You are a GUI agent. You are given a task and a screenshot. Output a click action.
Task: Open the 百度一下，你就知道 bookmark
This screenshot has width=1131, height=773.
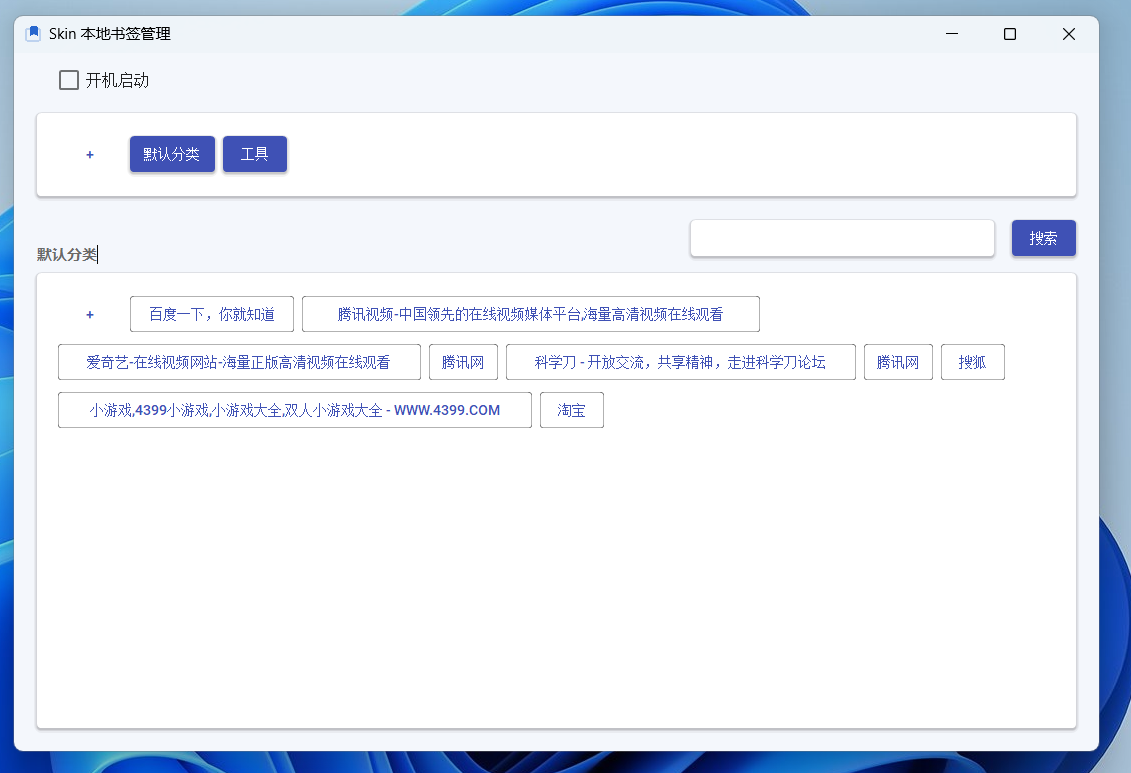[211, 314]
